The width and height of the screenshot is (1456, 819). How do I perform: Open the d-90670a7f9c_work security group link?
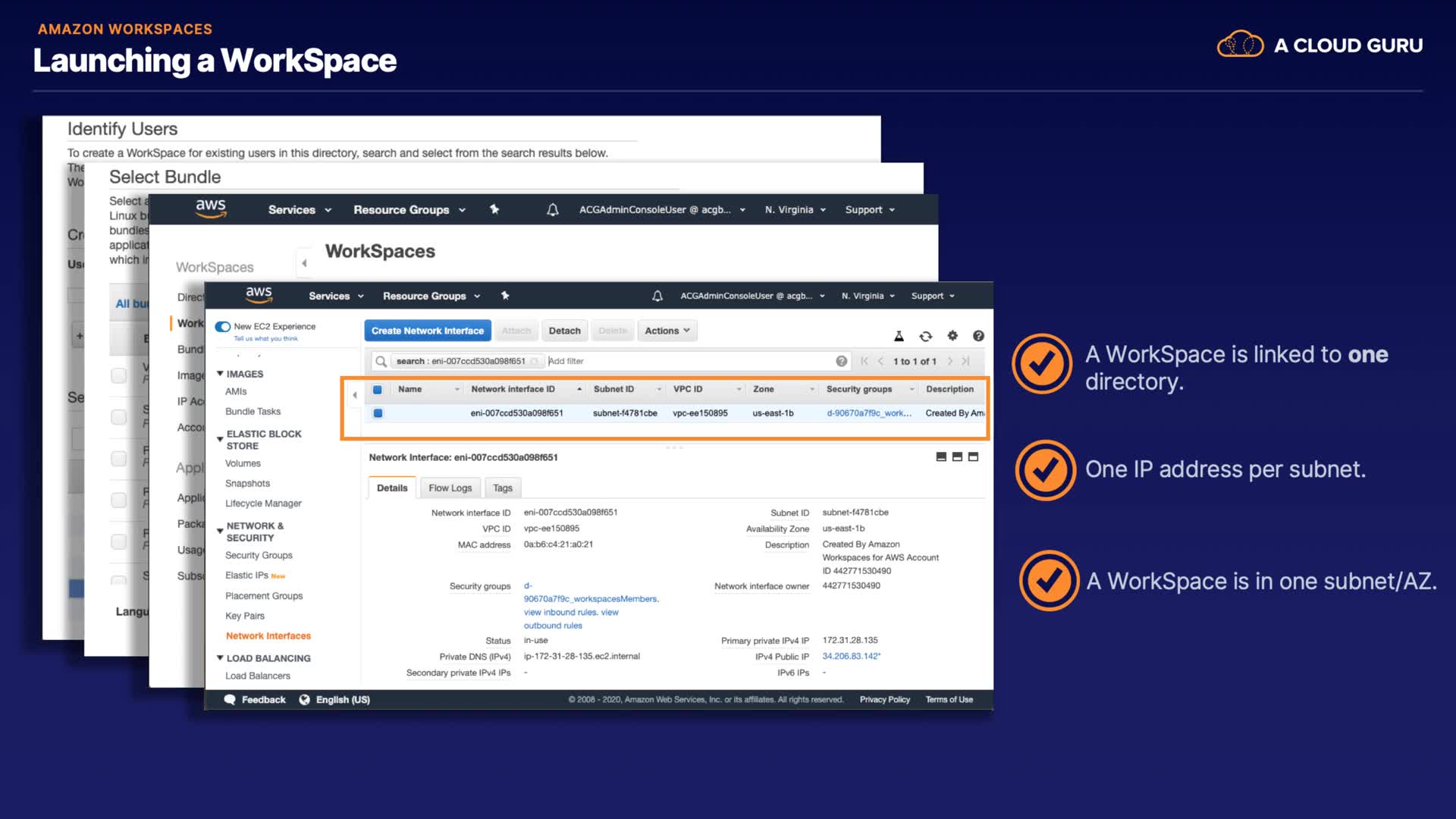(868, 413)
